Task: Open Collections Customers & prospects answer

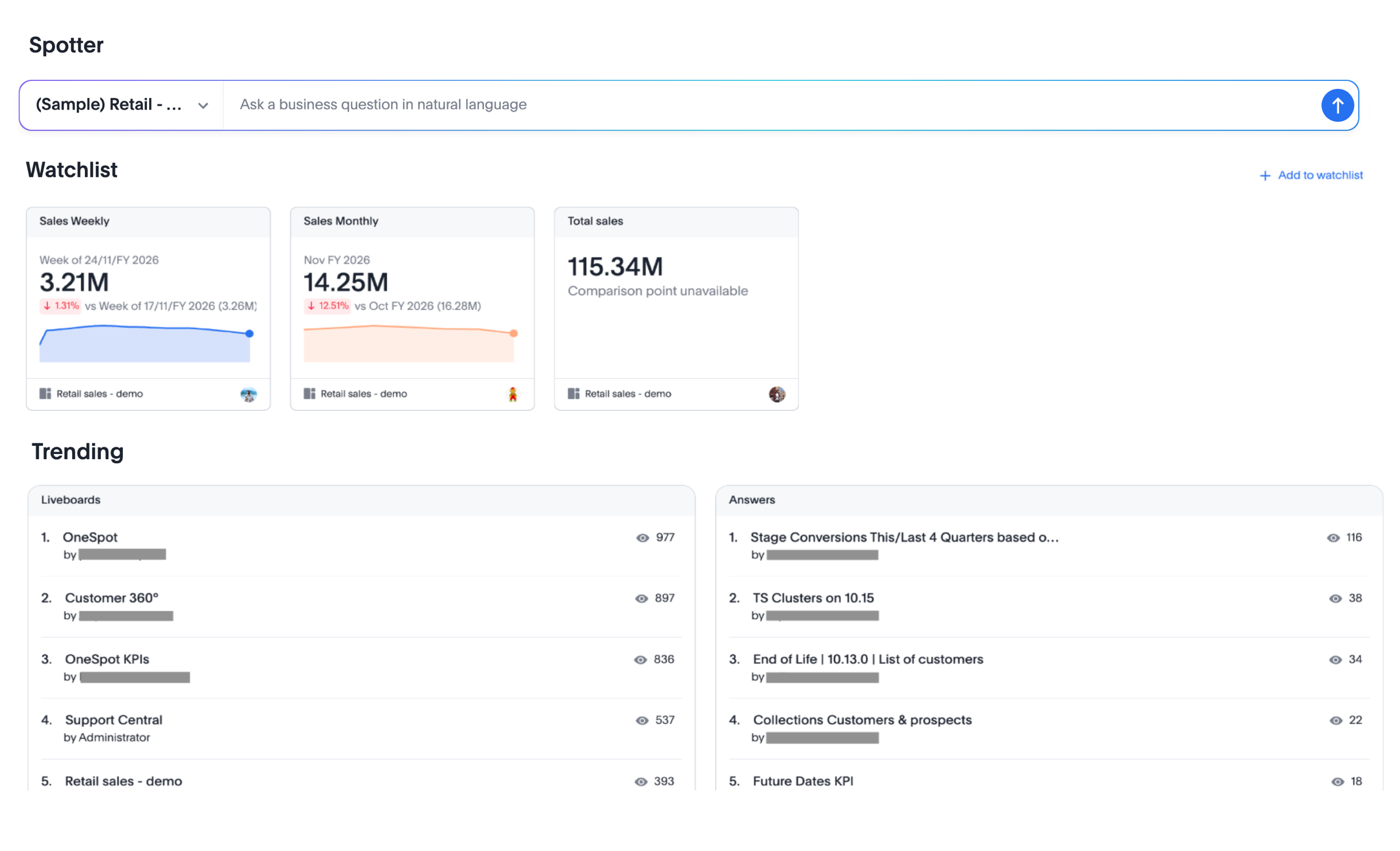Action: [x=862, y=720]
